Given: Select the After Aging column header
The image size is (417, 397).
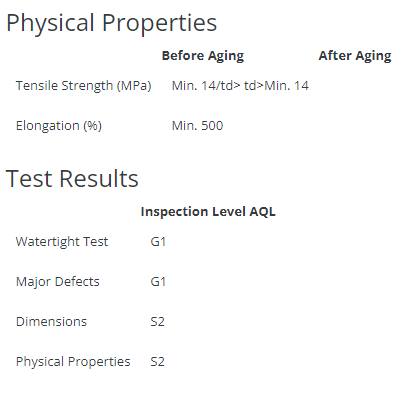Looking at the screenshot, I should pos(355,56).
